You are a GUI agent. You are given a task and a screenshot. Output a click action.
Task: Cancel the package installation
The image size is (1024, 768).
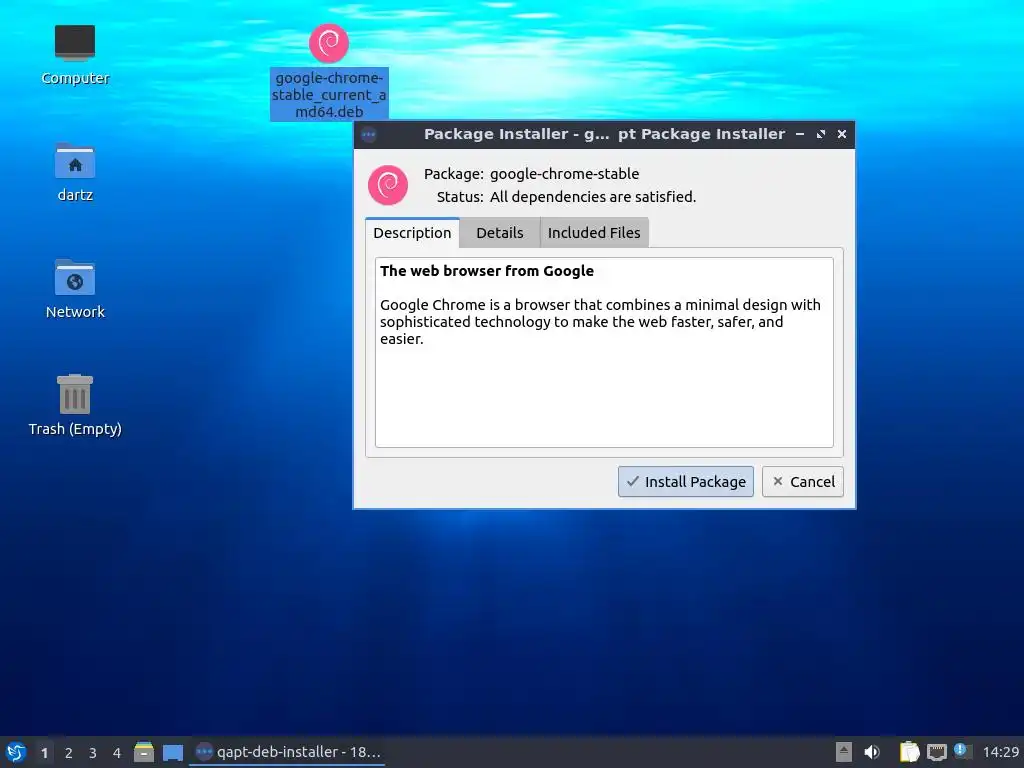803,481
